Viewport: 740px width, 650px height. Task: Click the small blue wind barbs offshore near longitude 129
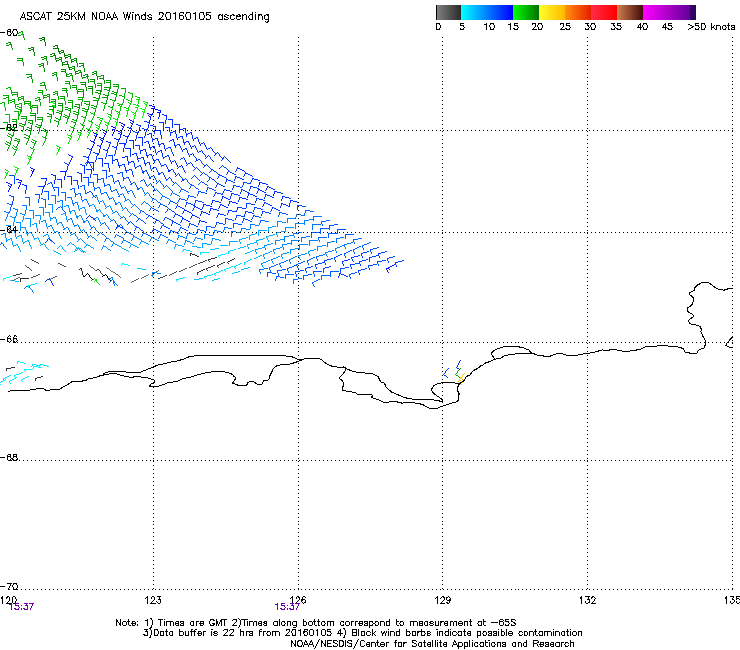(452, 370)
